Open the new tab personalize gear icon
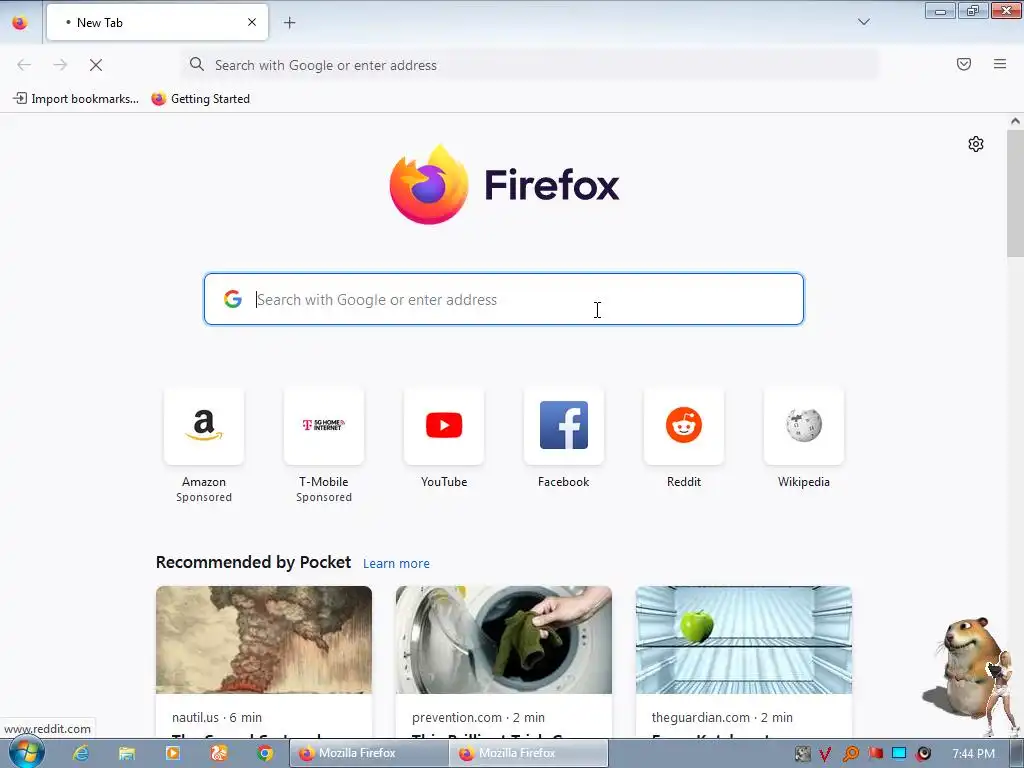Image resolution: width=1024 pixels, height=768 pixels. pos(976,144)
